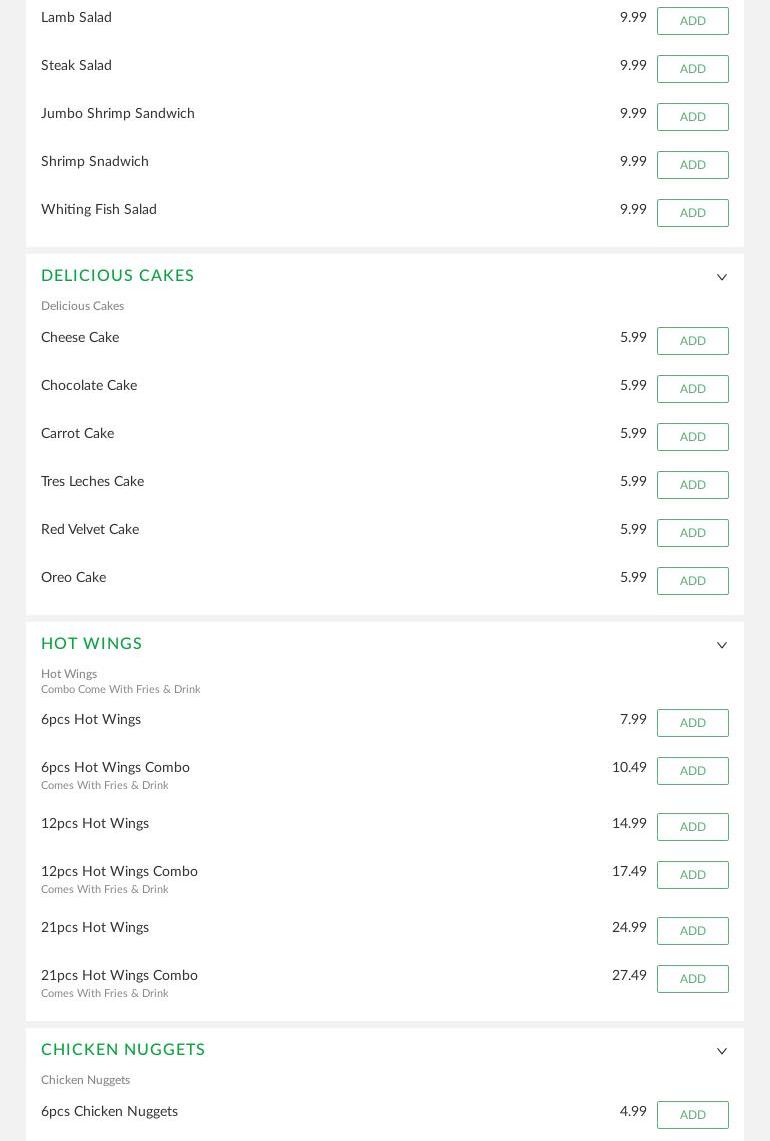Collapse the Hot Wings section chevron
Screen dimensions: 770x1141
[x=721, y=645]
